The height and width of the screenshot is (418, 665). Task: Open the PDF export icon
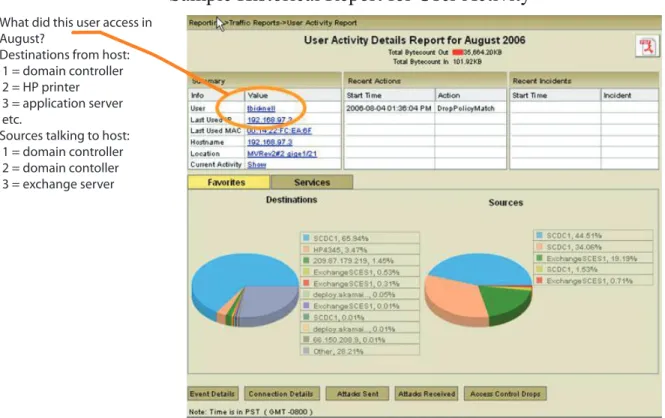[x=647, y=47]
